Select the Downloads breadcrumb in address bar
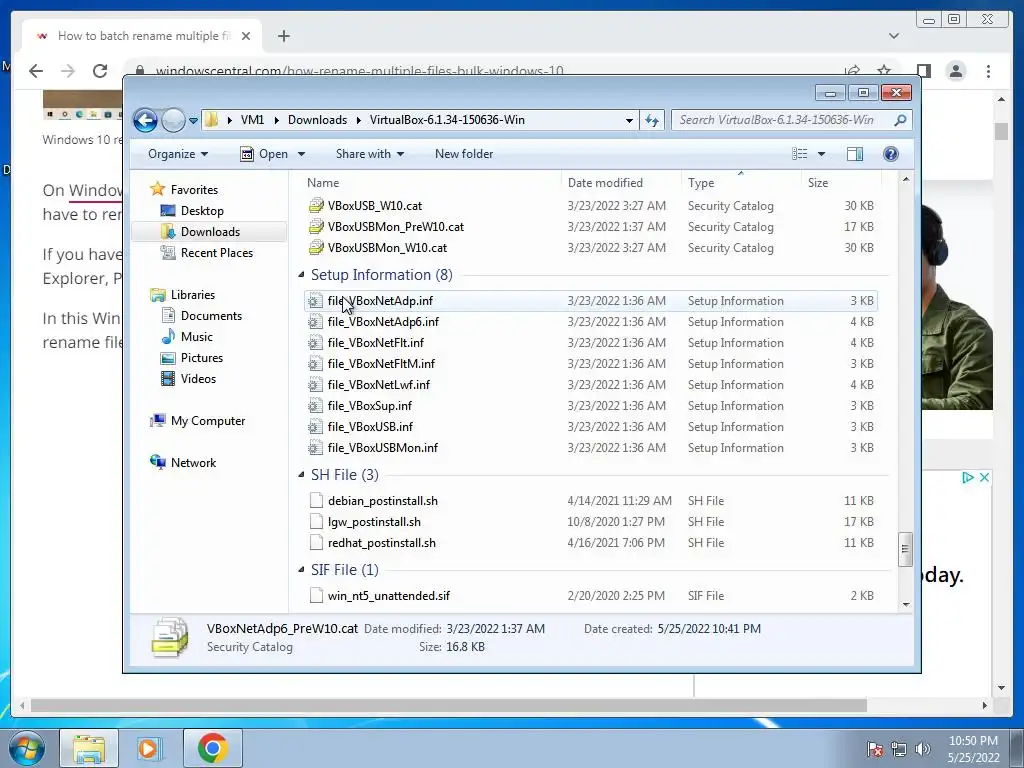 [x=317, y=120]
